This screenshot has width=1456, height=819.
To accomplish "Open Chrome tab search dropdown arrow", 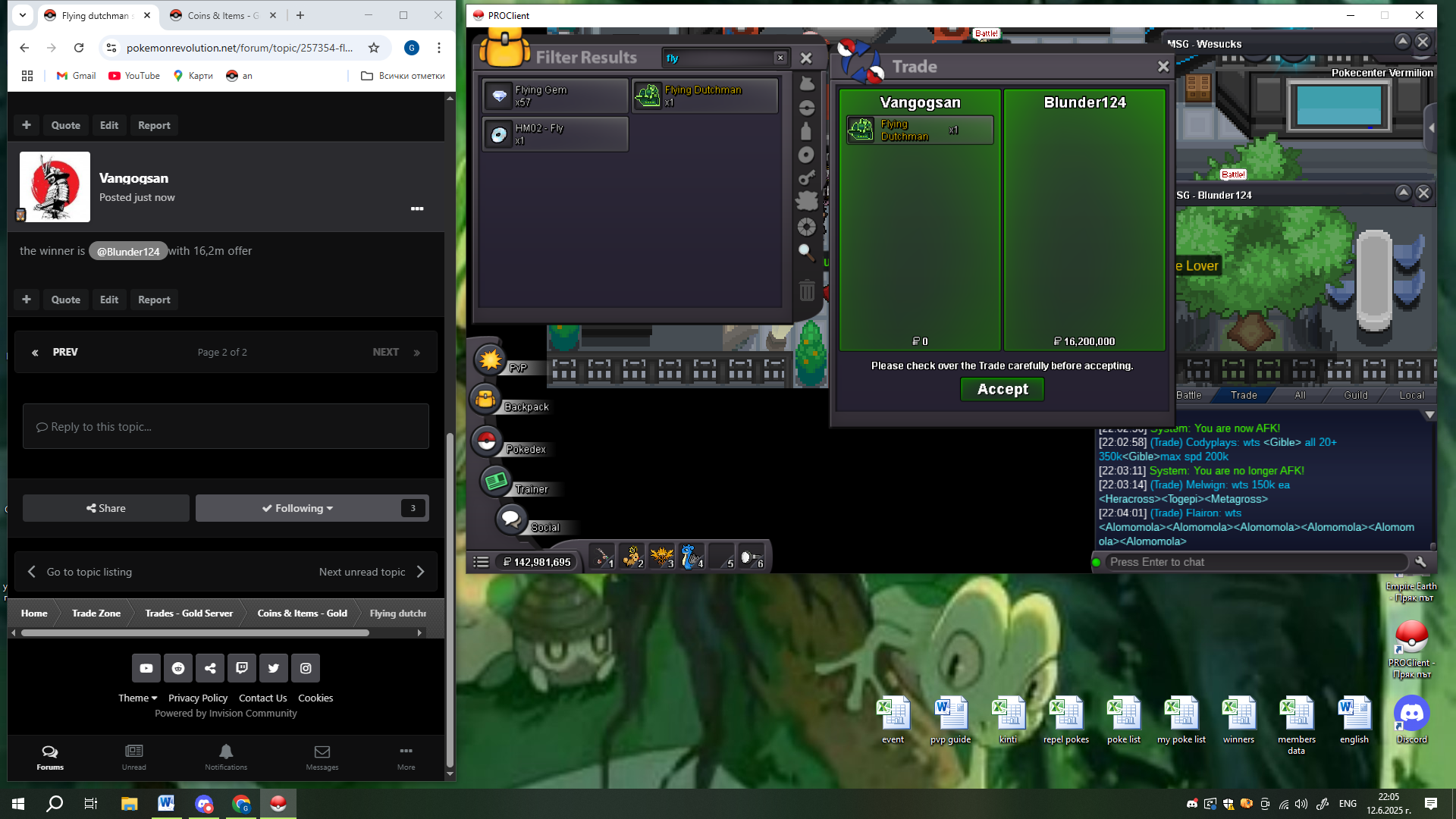I will (23, 14).
